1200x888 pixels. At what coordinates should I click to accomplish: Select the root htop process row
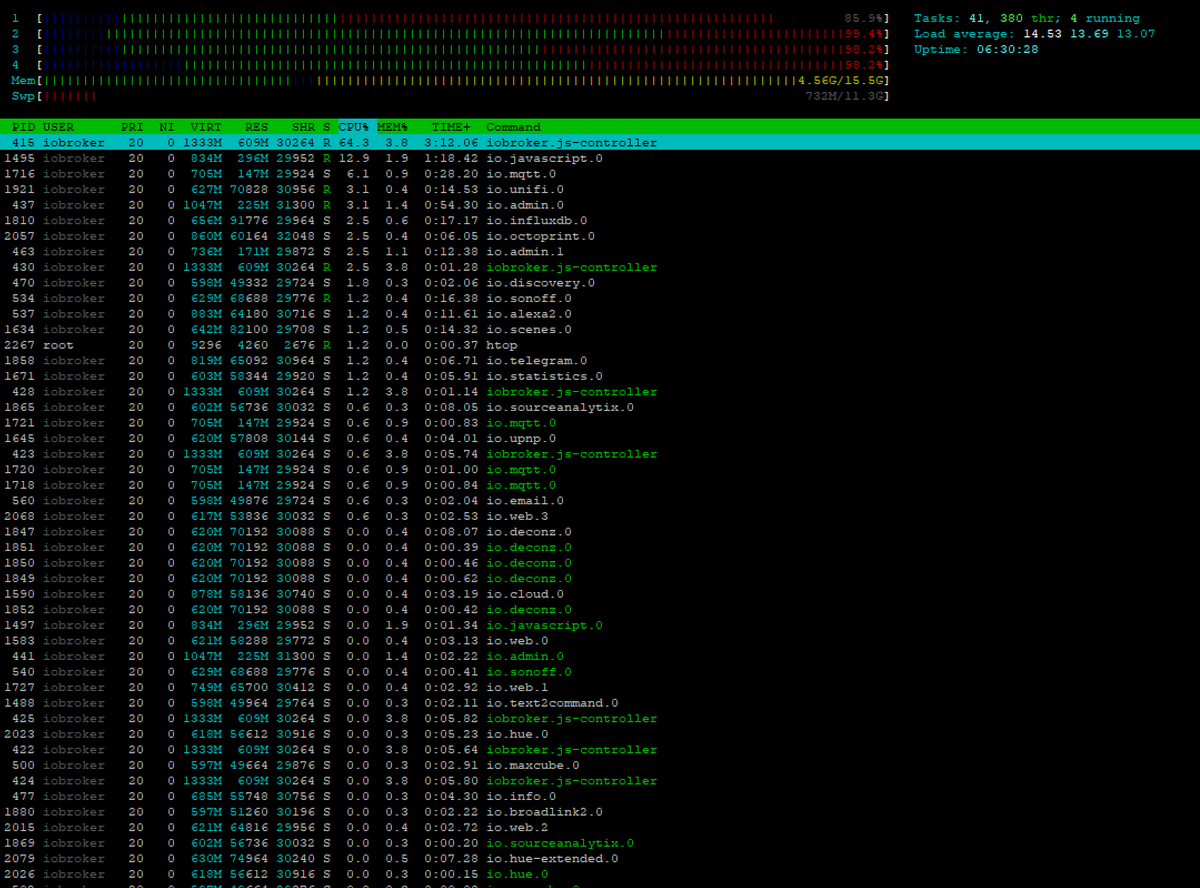(600, 345)
